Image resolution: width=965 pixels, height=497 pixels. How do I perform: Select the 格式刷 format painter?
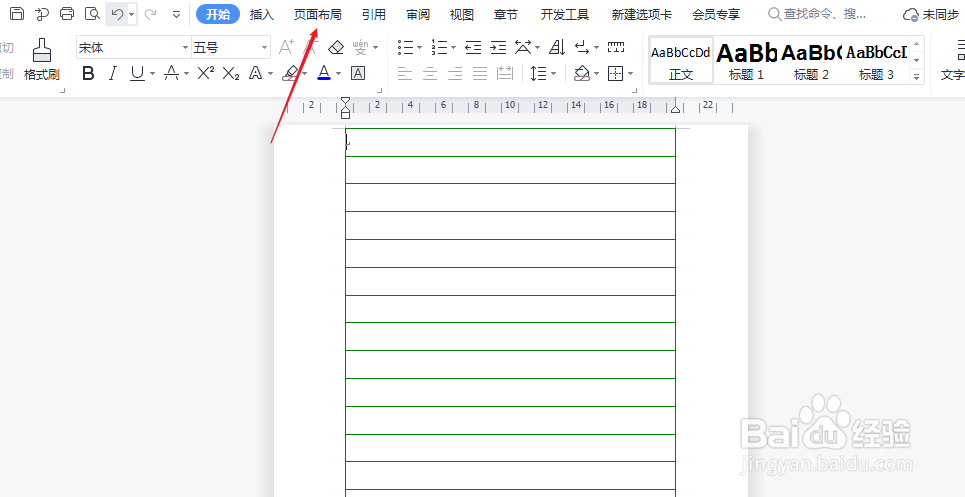[42, 59]
